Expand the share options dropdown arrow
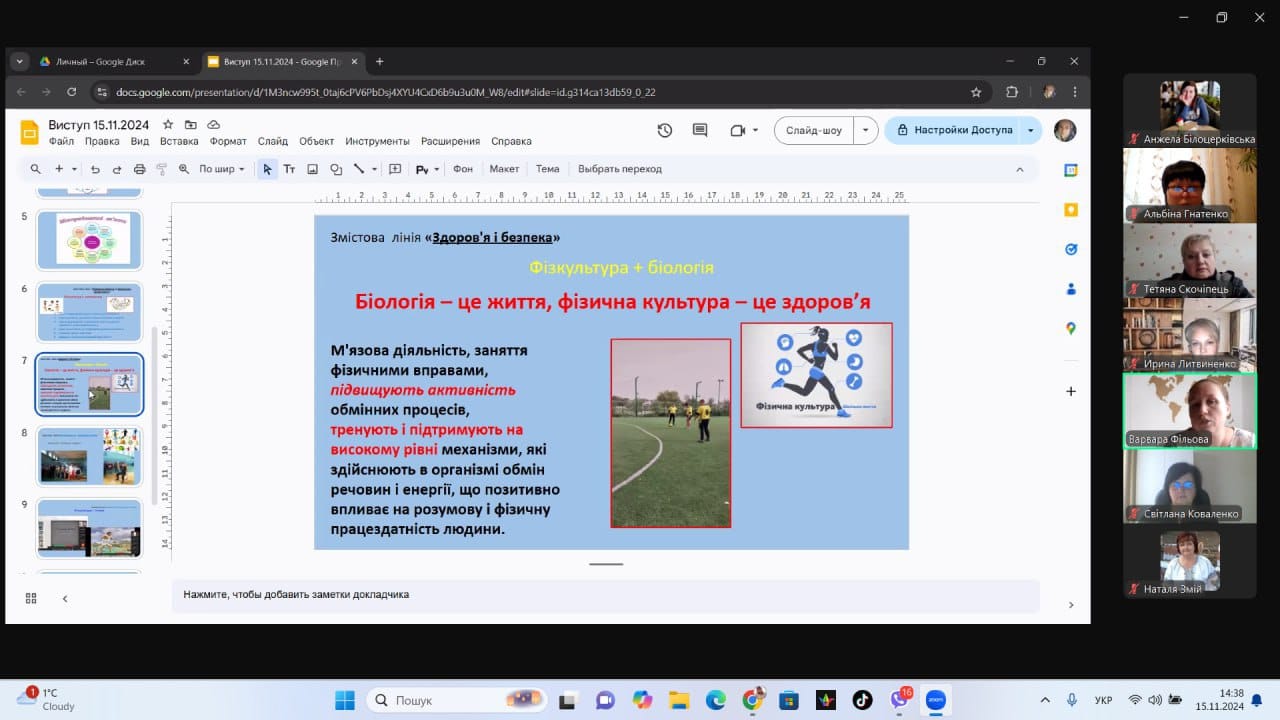This screenshot has width=1280, height=720. coord(1031,130)
